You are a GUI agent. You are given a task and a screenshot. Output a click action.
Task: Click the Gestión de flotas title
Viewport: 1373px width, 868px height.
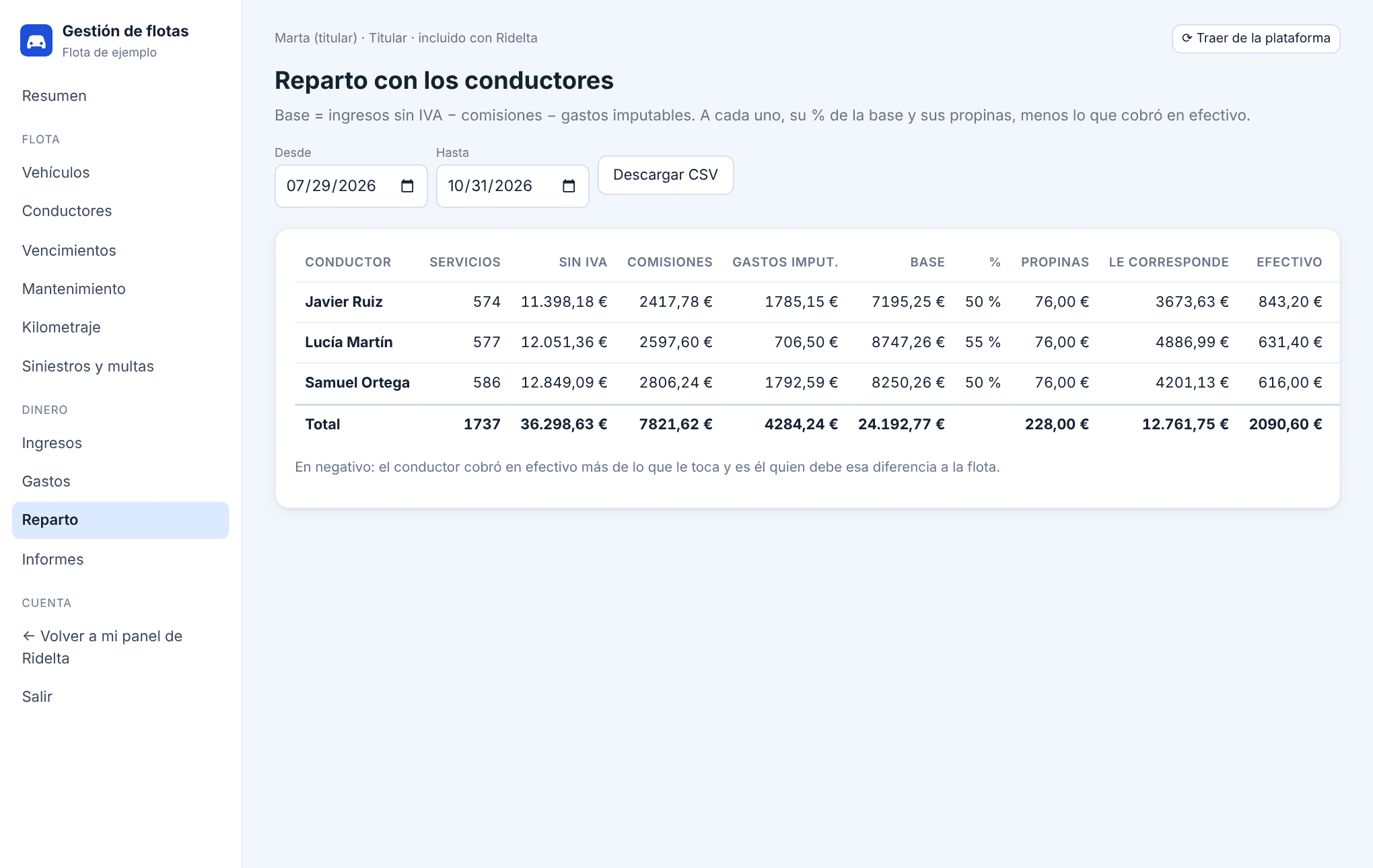pos(125,31)
